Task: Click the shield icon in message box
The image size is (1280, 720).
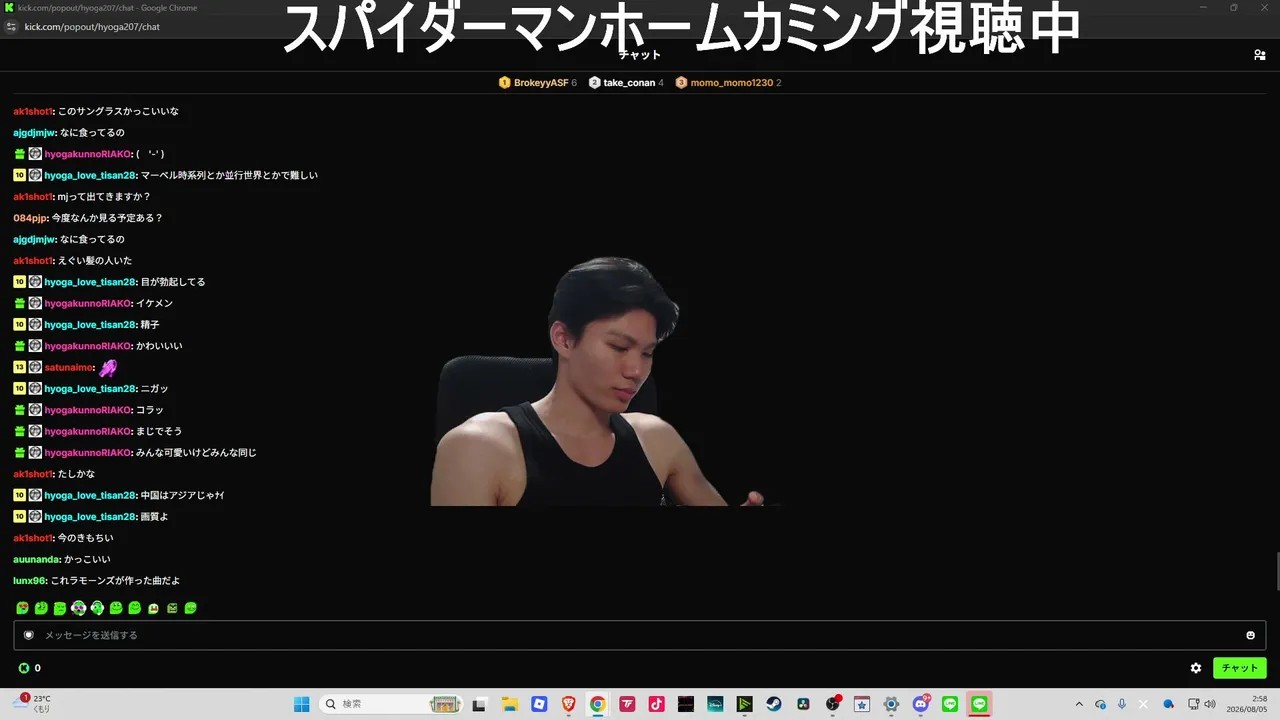Action: click(28, 635)
